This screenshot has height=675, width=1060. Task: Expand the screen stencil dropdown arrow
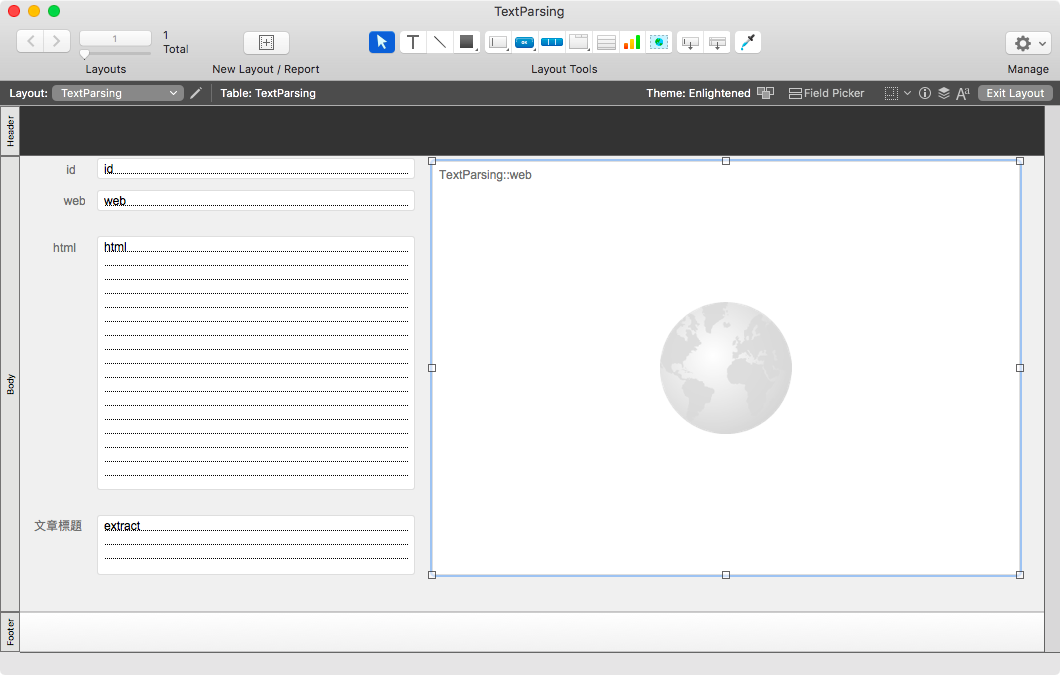pos(907,93)
